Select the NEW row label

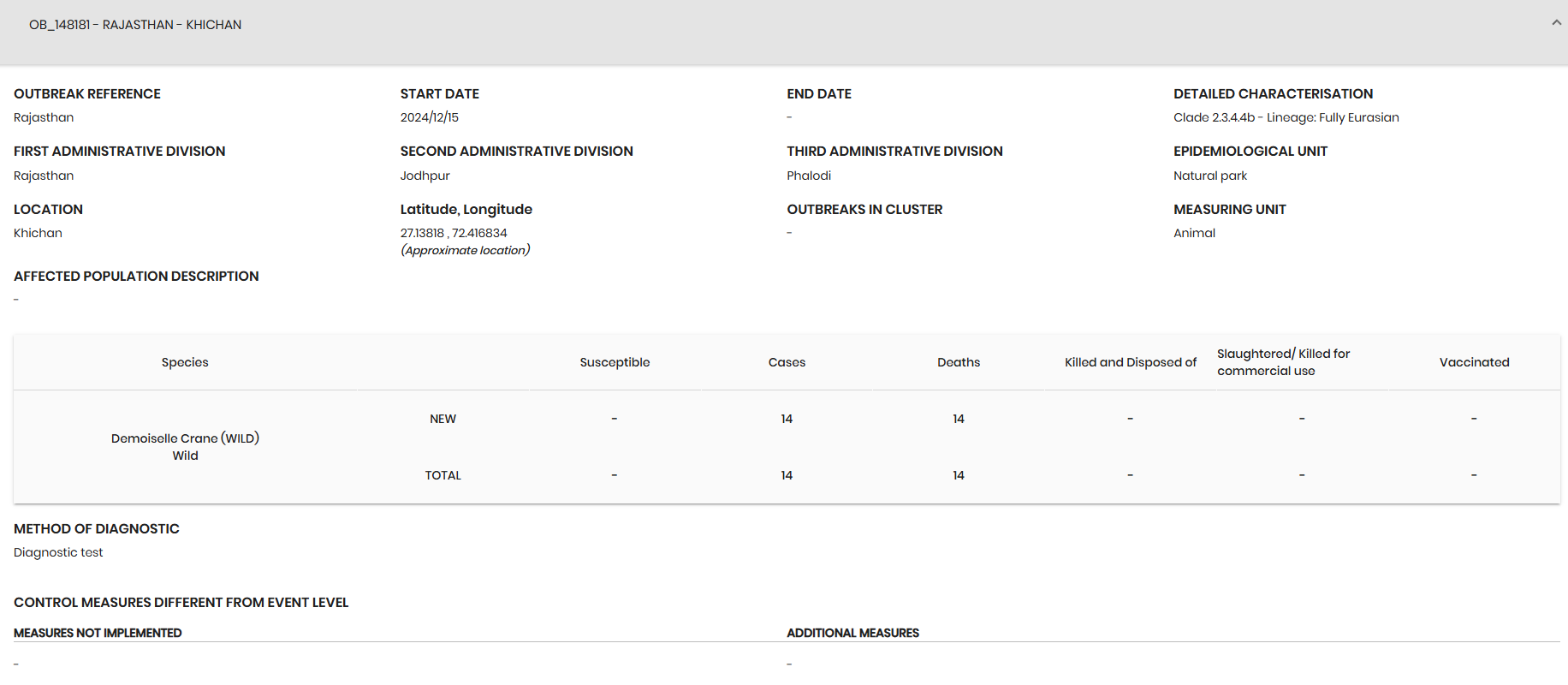[442, 419]
